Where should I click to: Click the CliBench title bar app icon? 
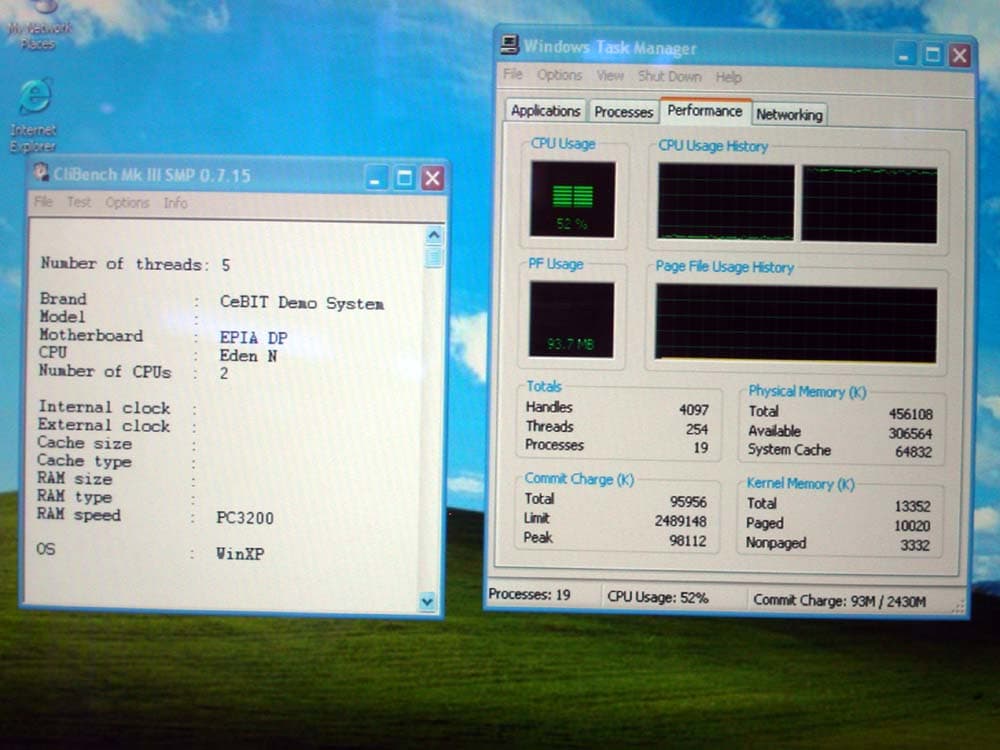(x=41, y=173)
